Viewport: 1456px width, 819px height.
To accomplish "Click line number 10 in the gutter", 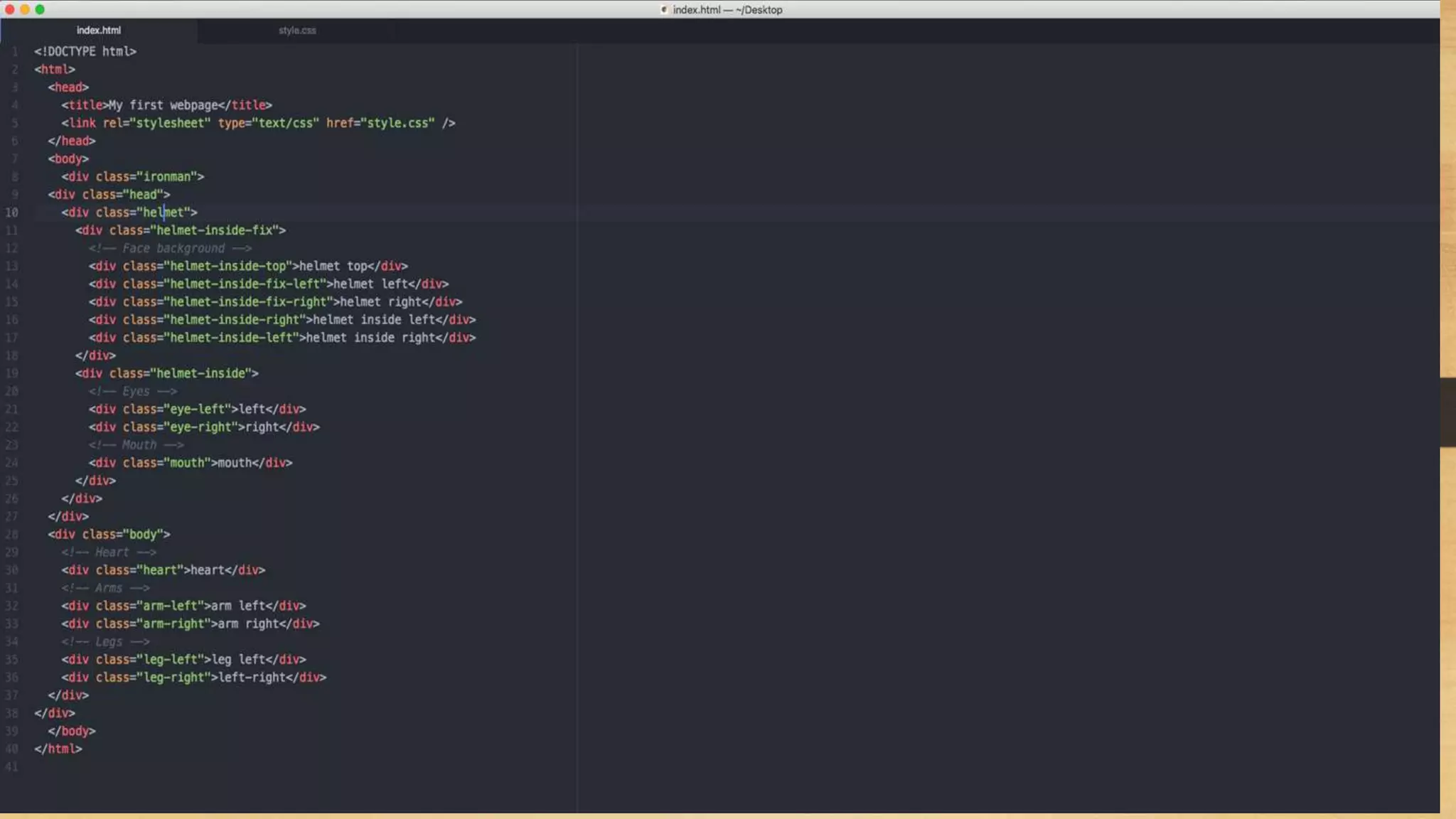I will 11,213.
